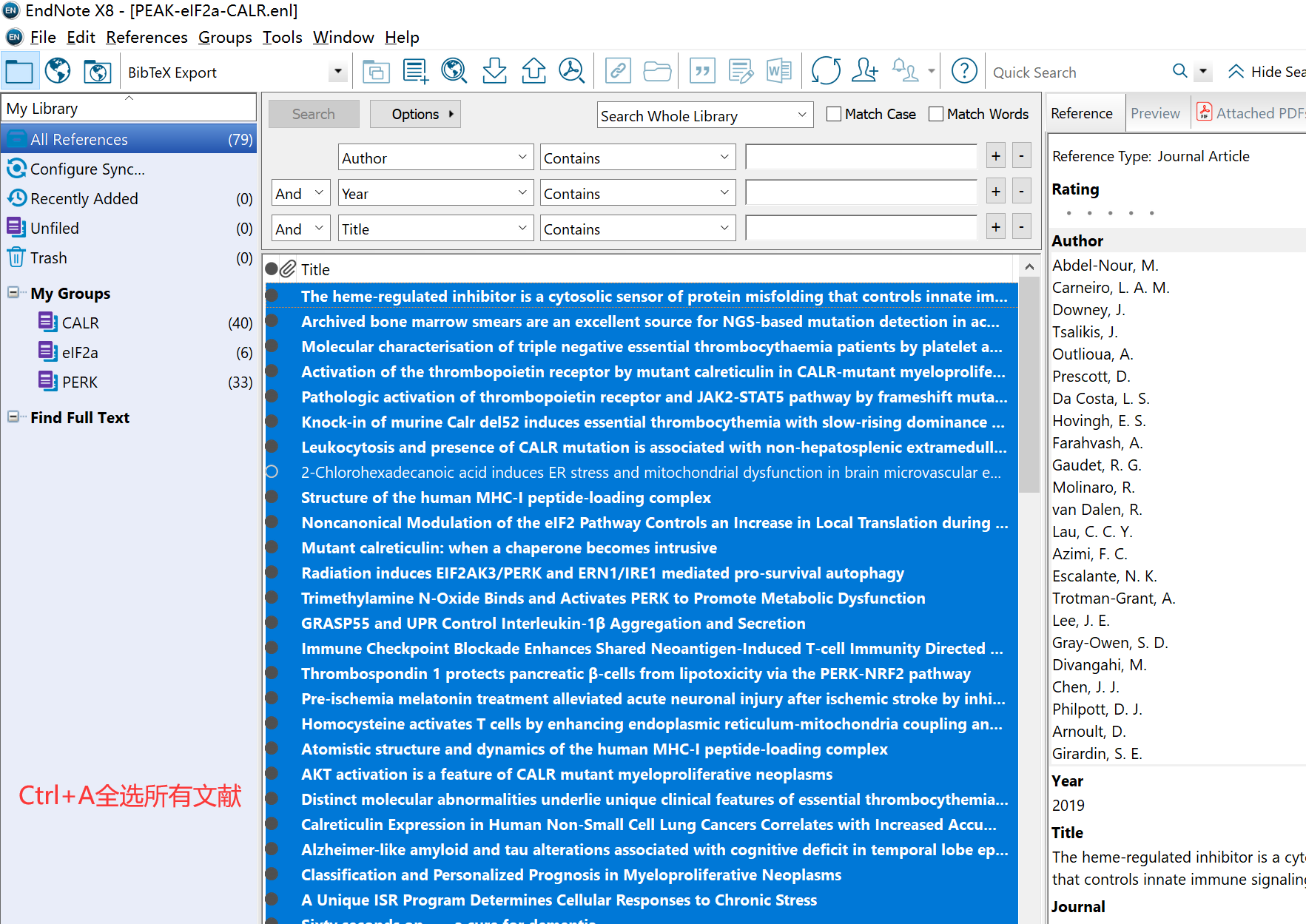Switch to the Attached PDFs tab
This screenshot has width=1306, height=924.
(1251, 113)
